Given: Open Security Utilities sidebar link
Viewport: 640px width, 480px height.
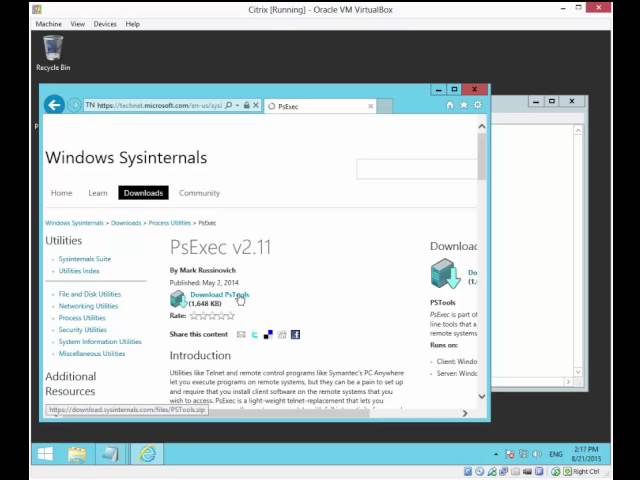Looking at the screenshot, I should point(82,329).
